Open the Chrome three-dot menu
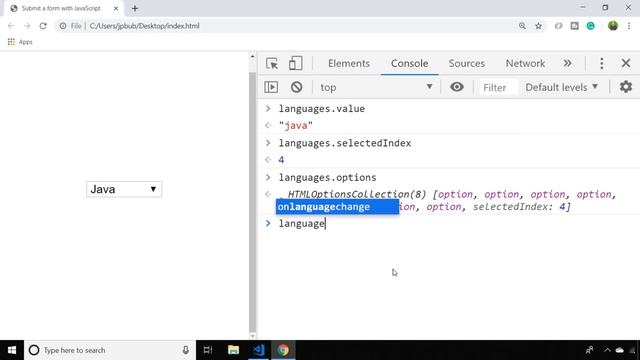The height and width of the screenshot is (360, 640). click(x=629, y=26)
